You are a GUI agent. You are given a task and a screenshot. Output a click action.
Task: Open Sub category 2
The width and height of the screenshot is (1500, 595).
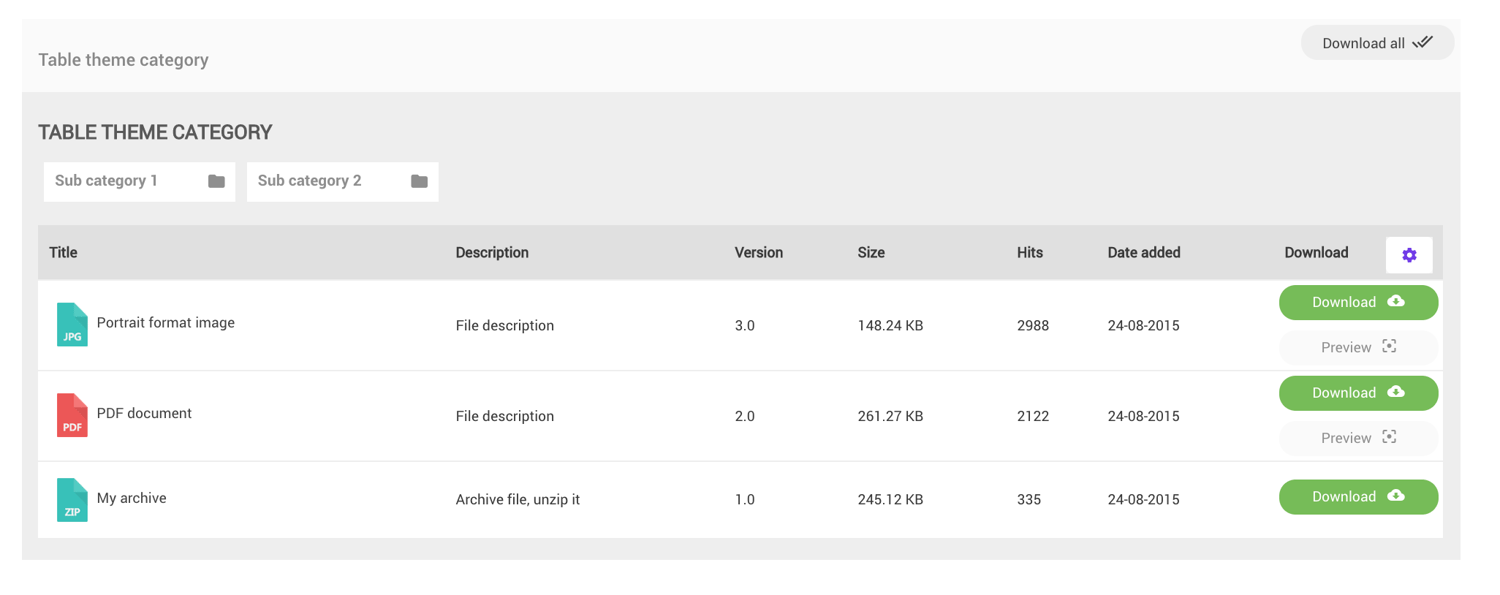tap(310, 181)
